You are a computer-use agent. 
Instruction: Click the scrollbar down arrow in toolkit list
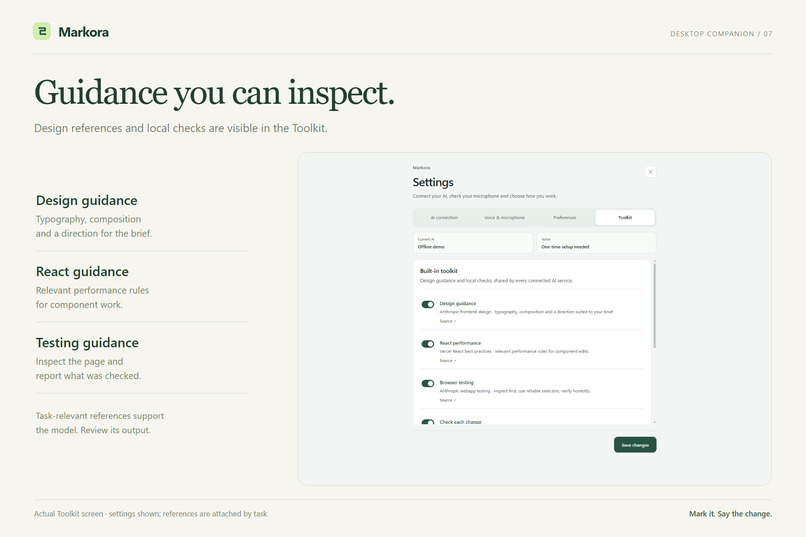tap(654, 422)
